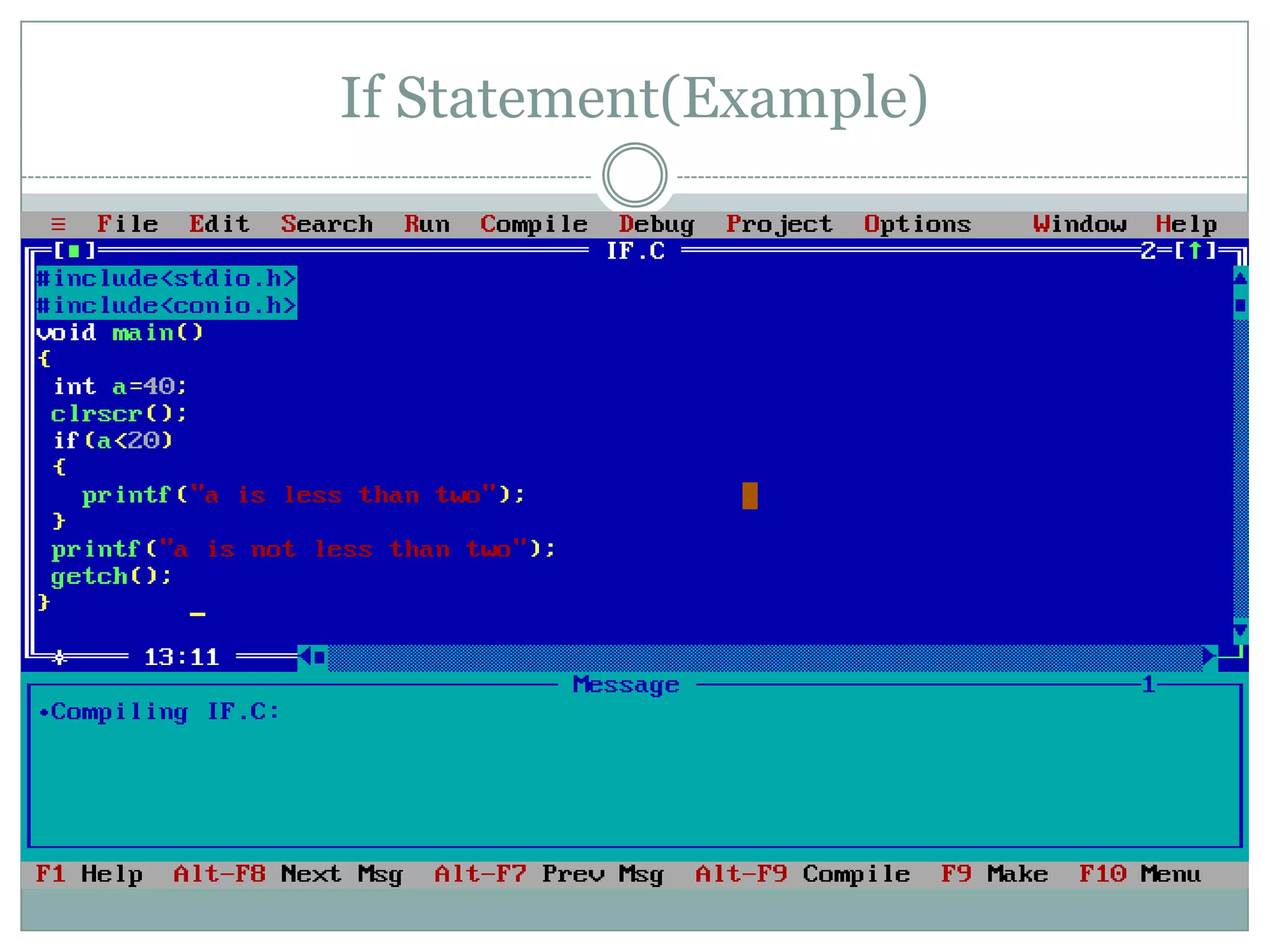Open the File menu
The image size is (1270, 952).
(x=128, y=224)
